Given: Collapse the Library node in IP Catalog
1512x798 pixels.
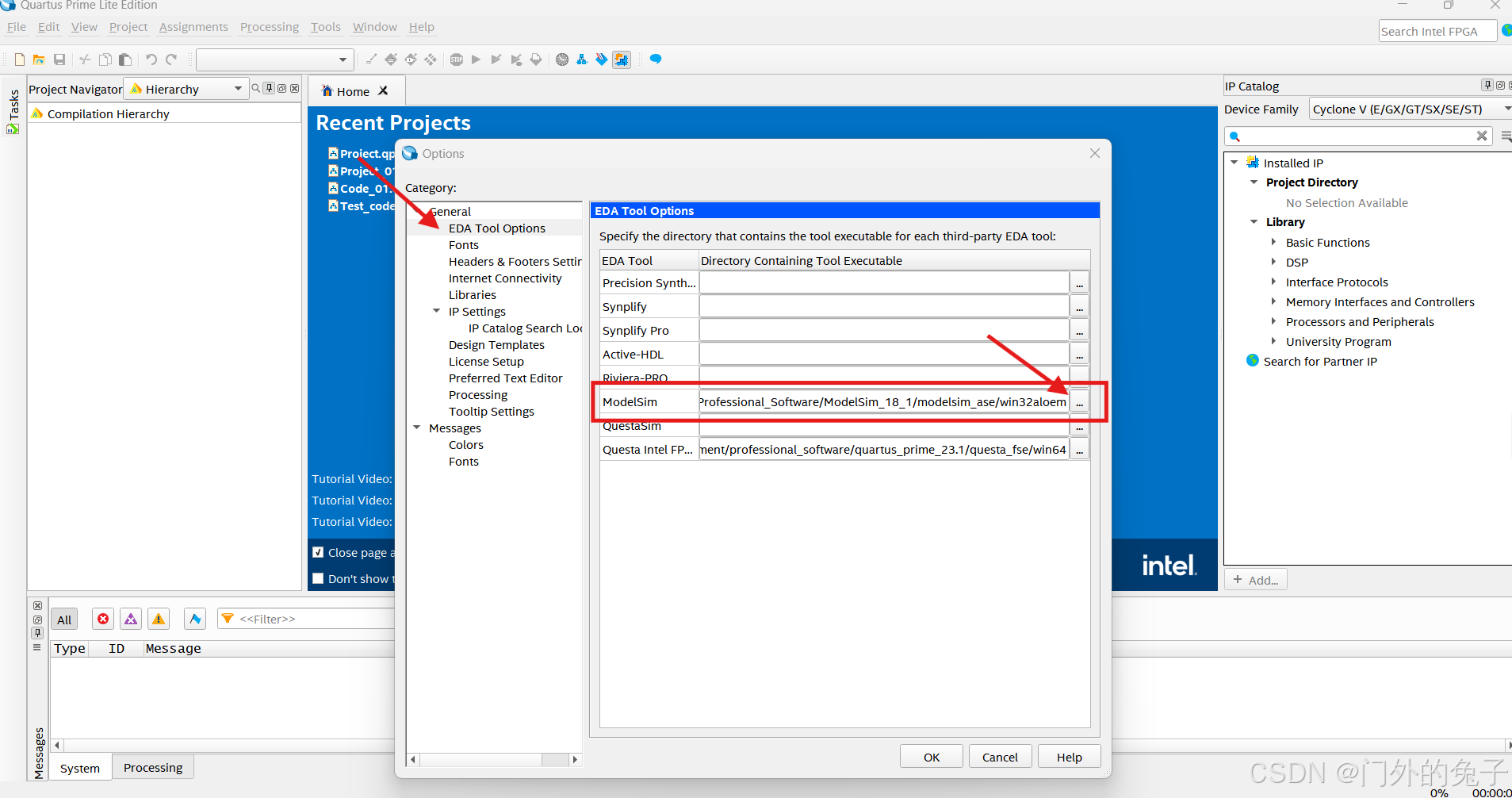Looking at the screenshot, I should pos(1254,222).
